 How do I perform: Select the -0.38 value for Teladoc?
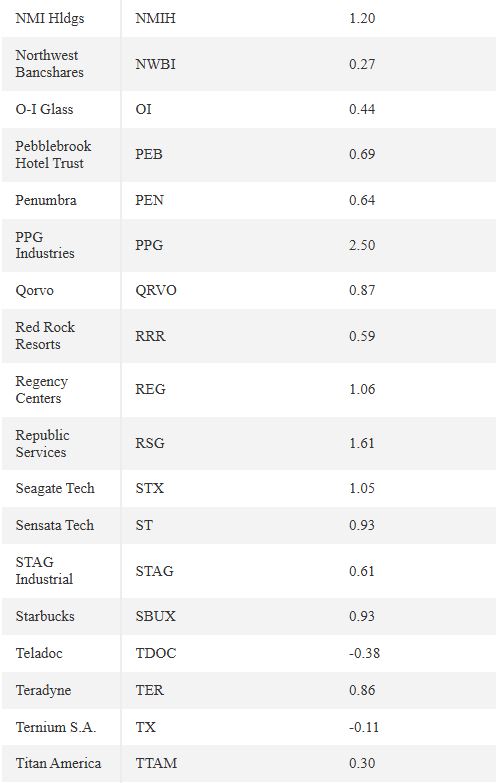[x=364, y=653]
